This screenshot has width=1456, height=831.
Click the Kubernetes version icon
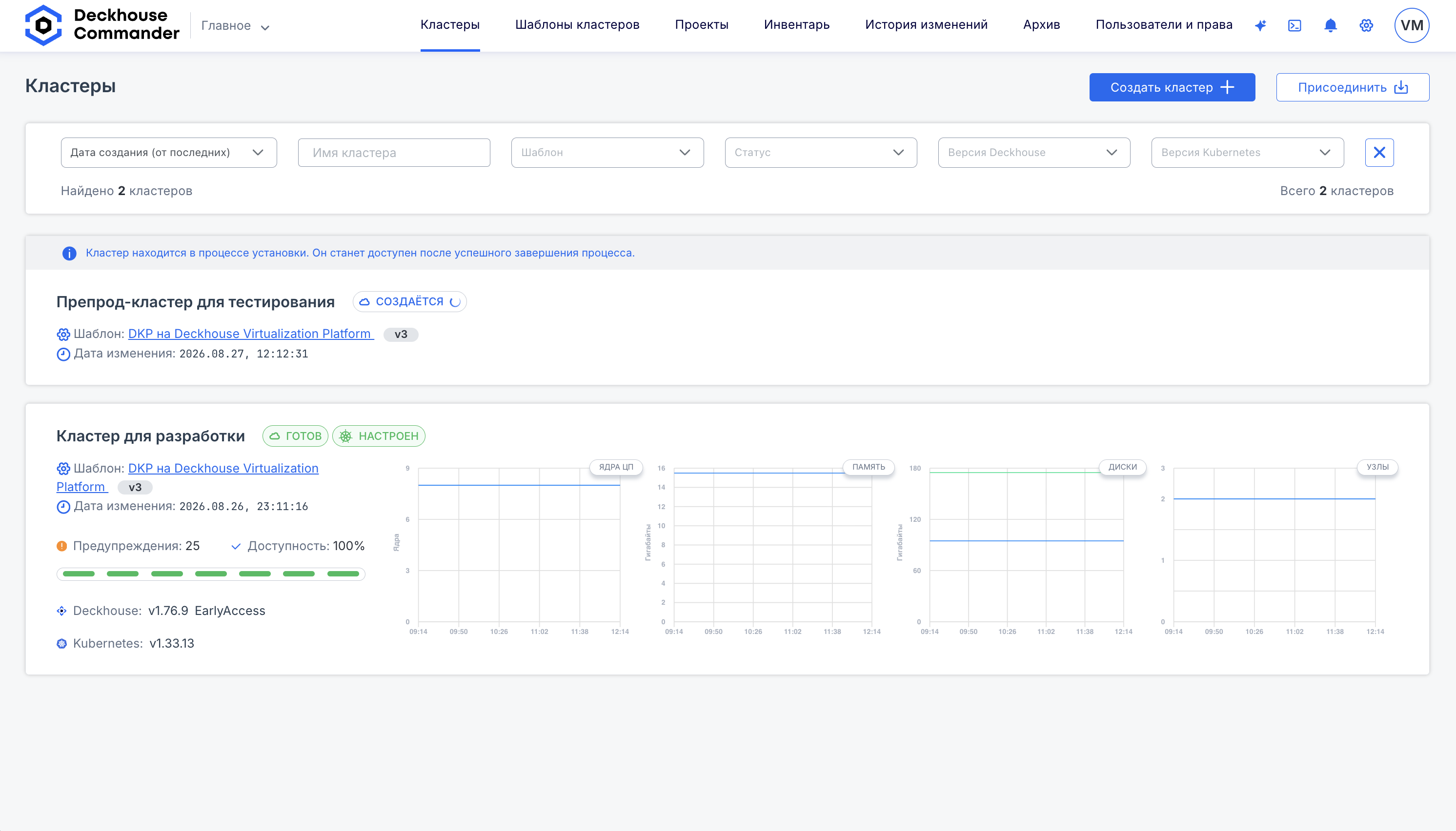click(x=61, y=644)
